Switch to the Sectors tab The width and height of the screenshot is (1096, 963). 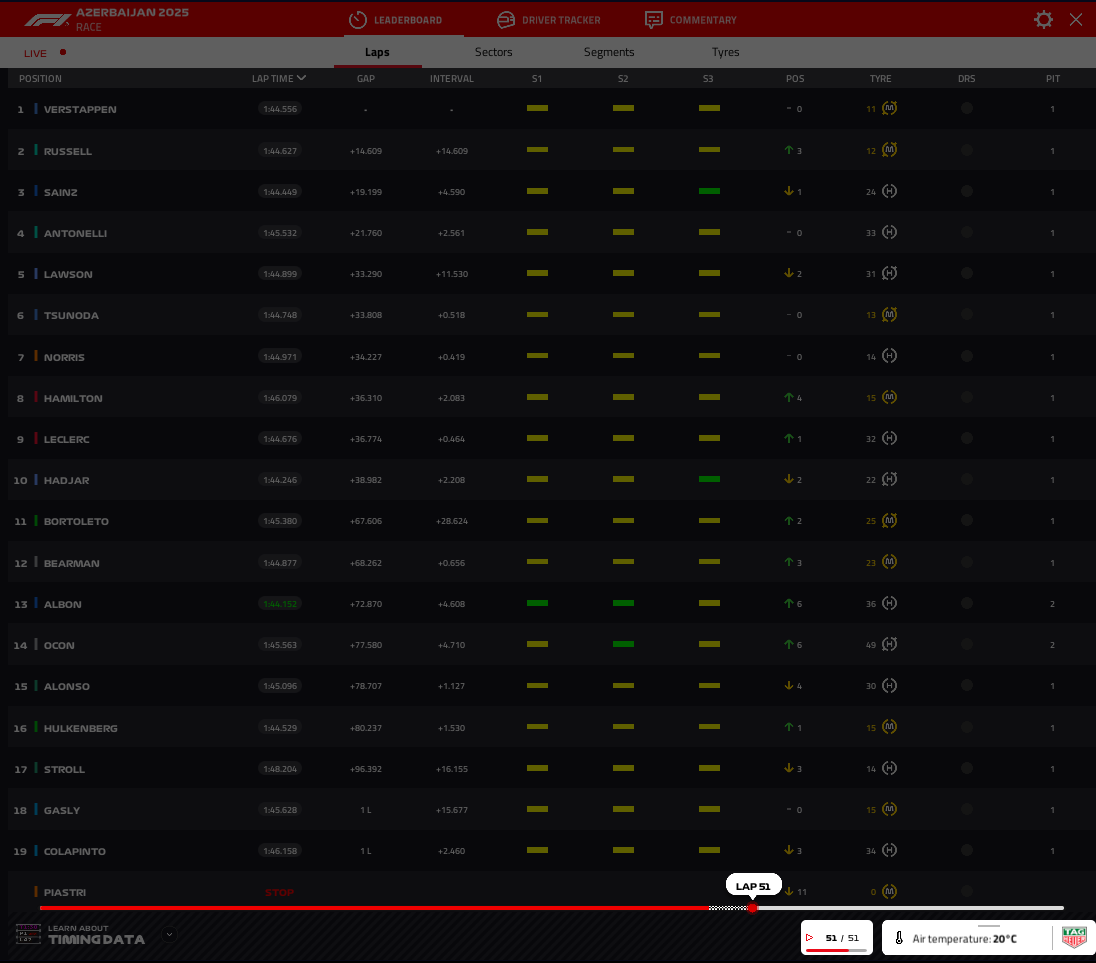(x=493, y=52)
